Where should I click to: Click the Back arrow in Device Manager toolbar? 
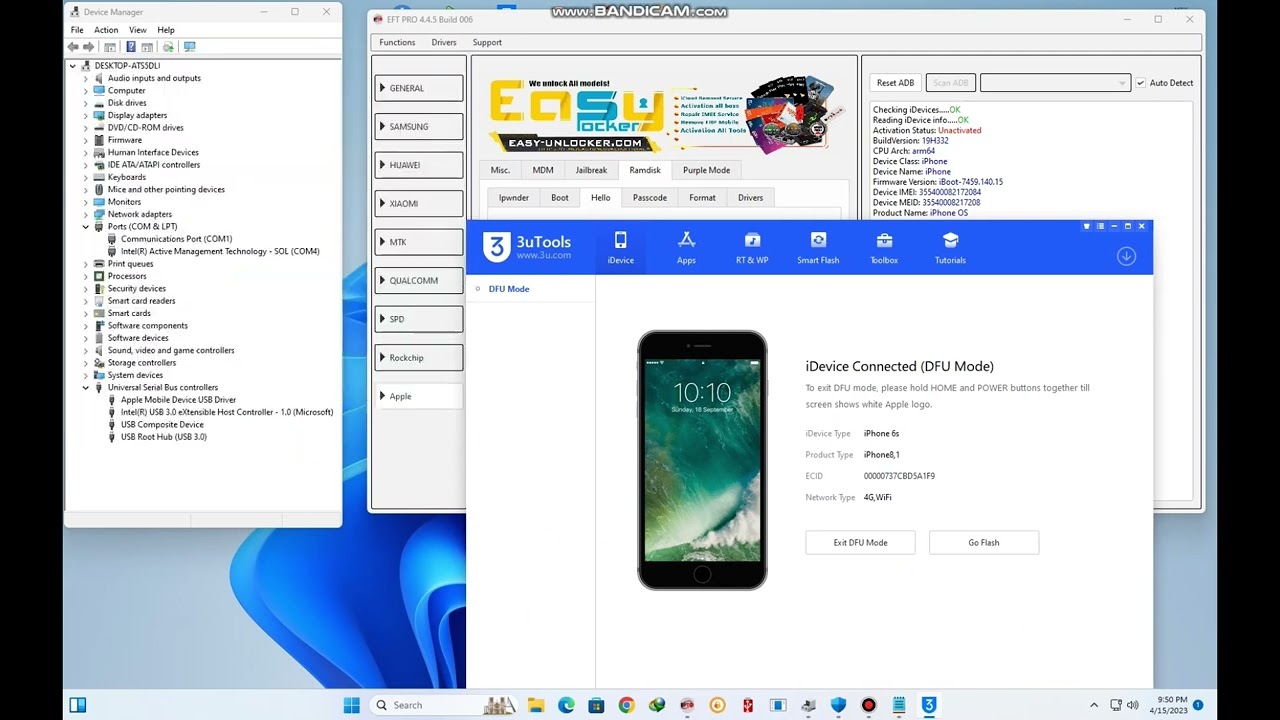pyautogui.click(x=73, y=47)
